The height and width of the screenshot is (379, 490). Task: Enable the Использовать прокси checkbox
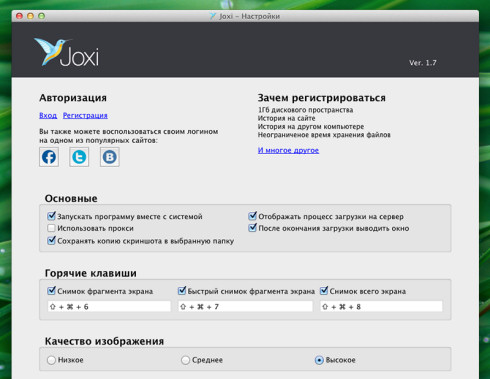pos(51,228)
